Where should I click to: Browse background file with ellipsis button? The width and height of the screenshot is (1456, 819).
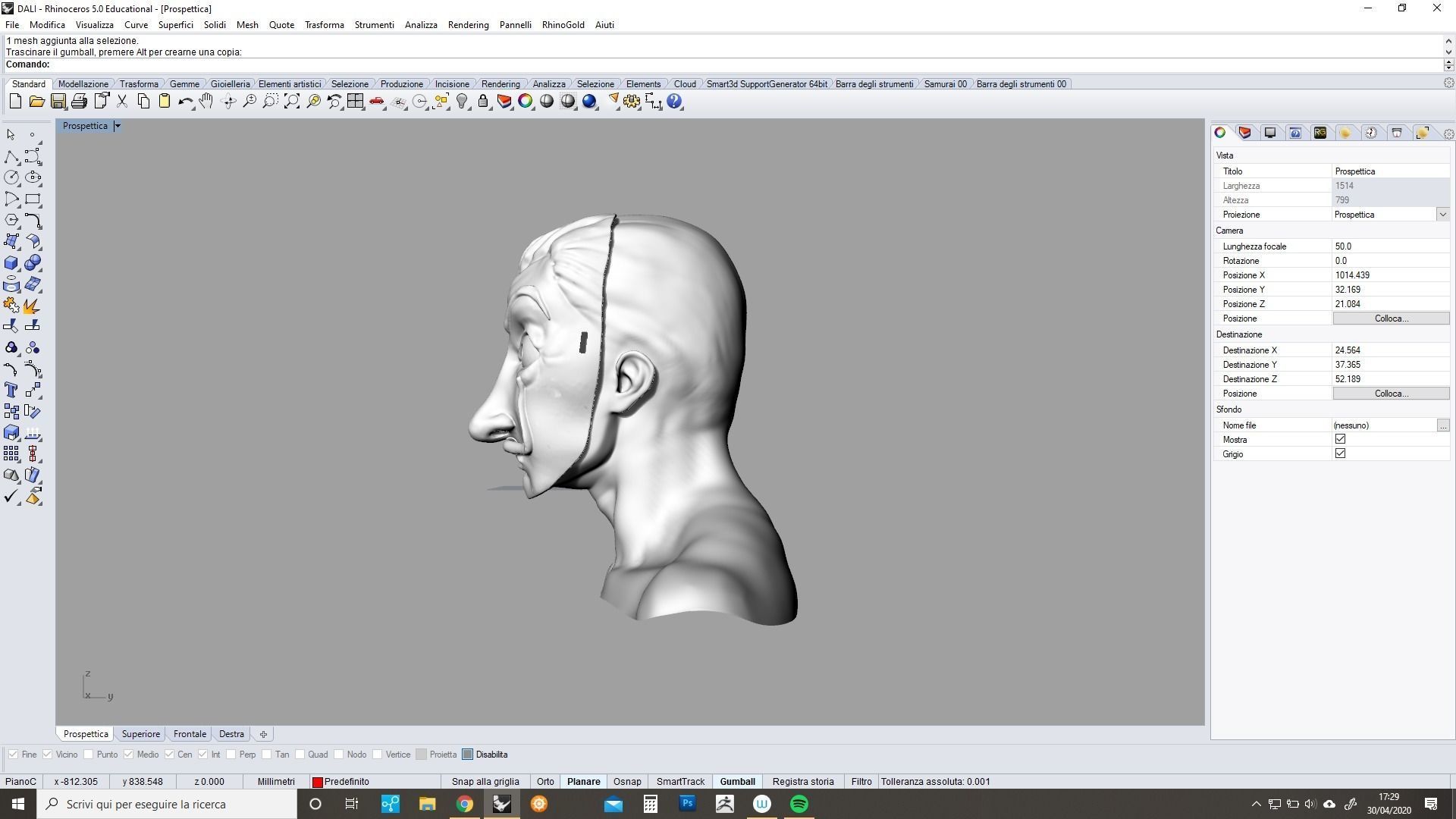(x=1442, y=425)
